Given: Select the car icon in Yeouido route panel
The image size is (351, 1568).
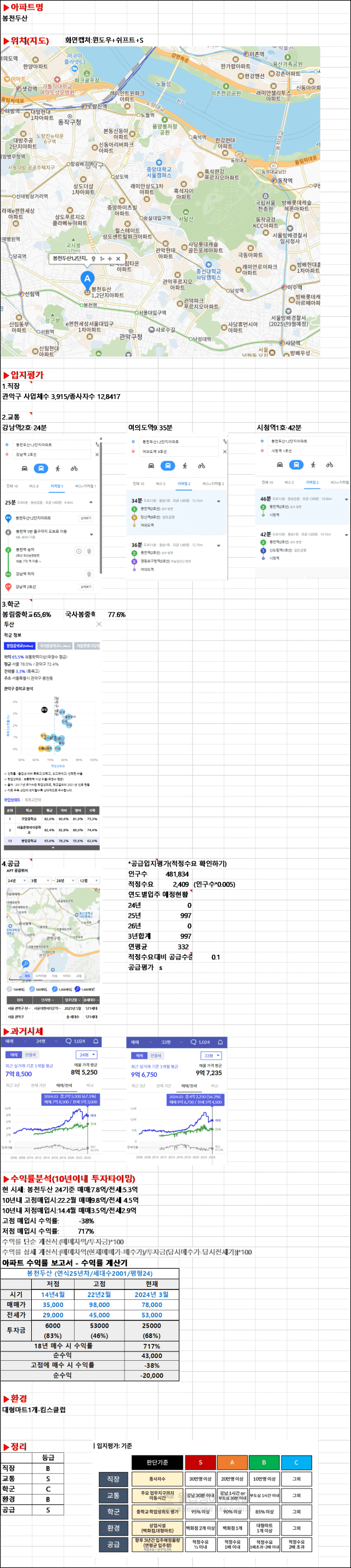Looking at the screenshot, I should pos(151,465).
